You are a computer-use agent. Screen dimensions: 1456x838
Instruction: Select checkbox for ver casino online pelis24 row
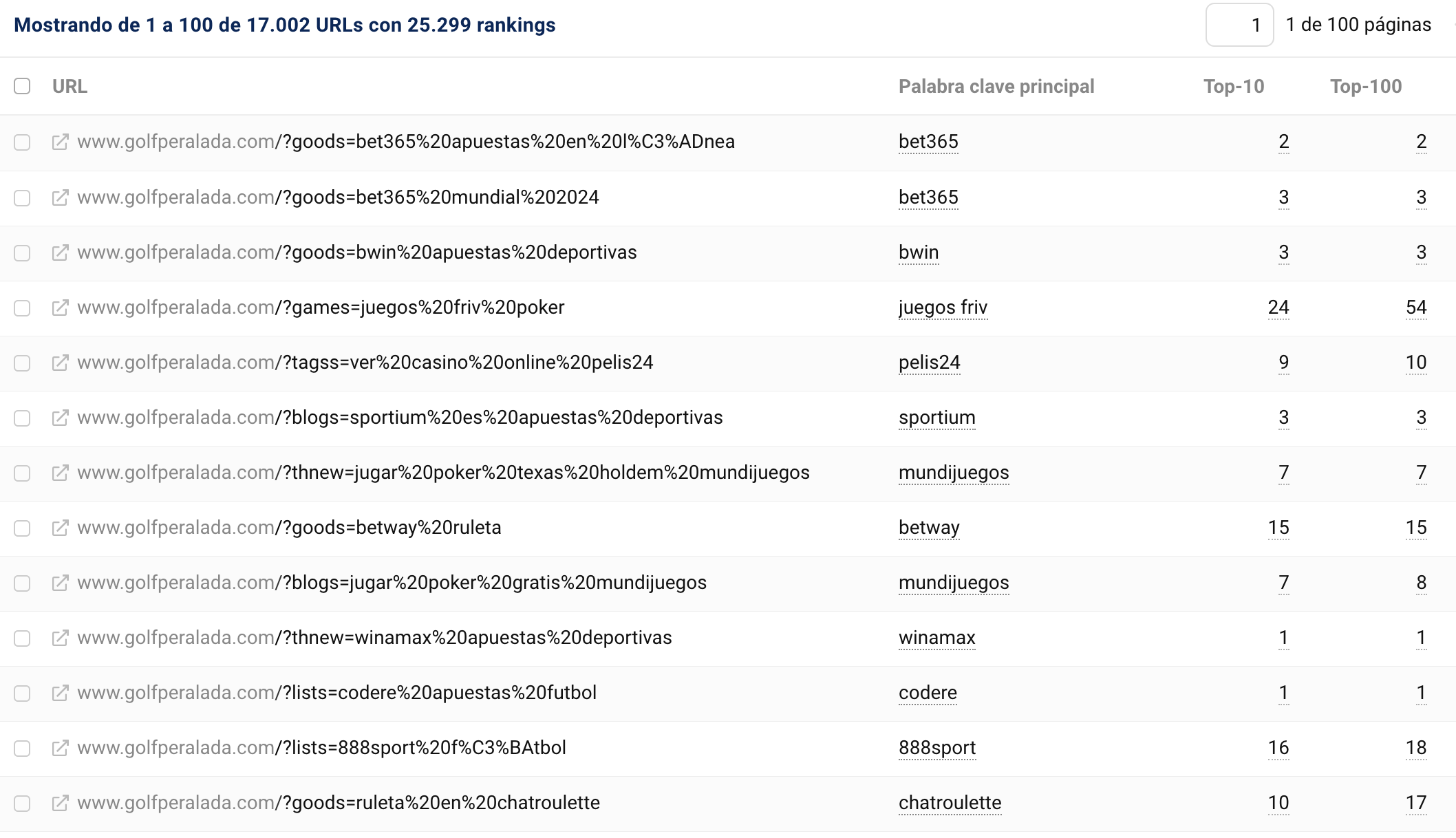22,363
